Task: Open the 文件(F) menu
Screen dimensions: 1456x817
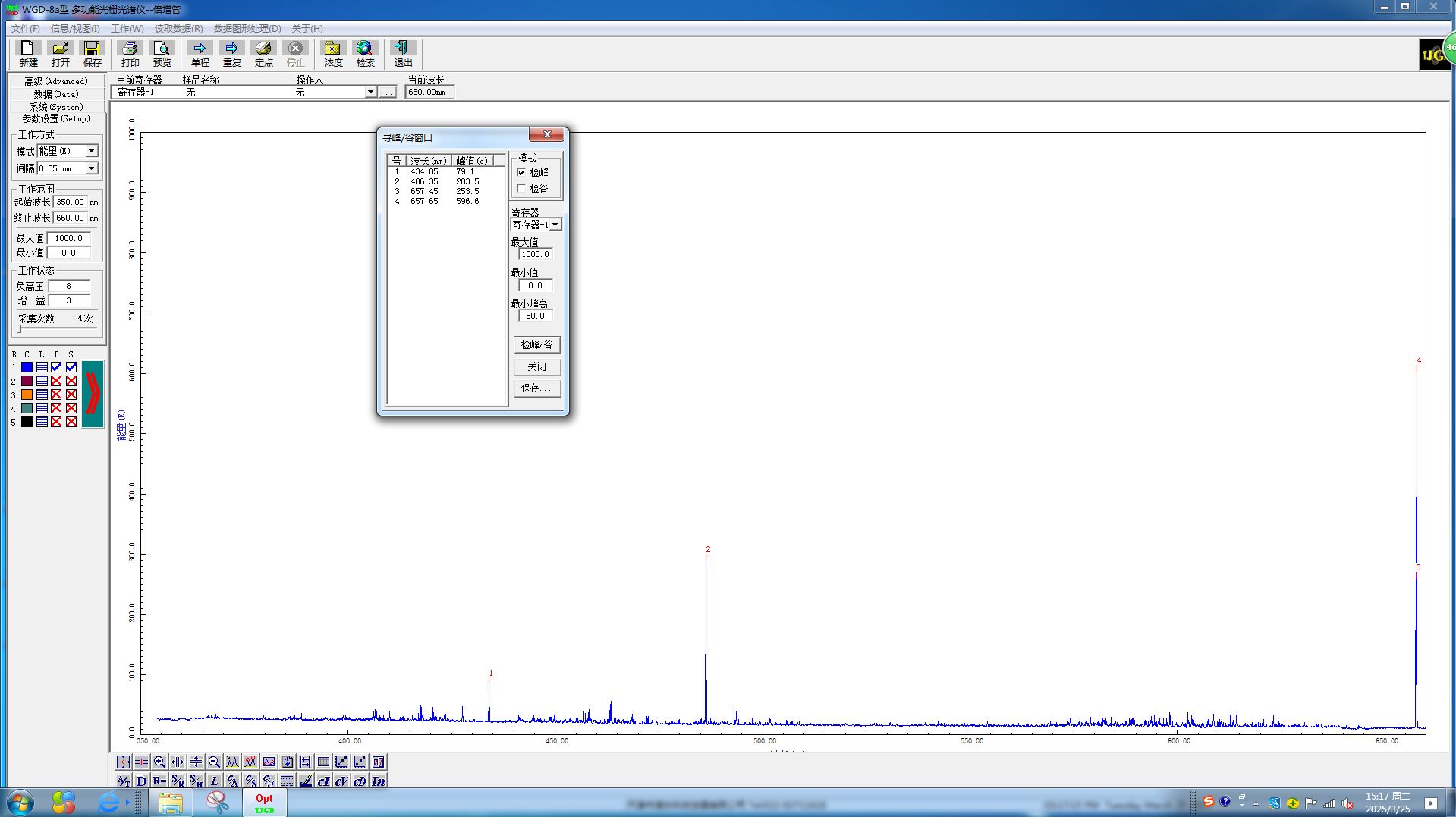Action: click(x=25, y=29)
